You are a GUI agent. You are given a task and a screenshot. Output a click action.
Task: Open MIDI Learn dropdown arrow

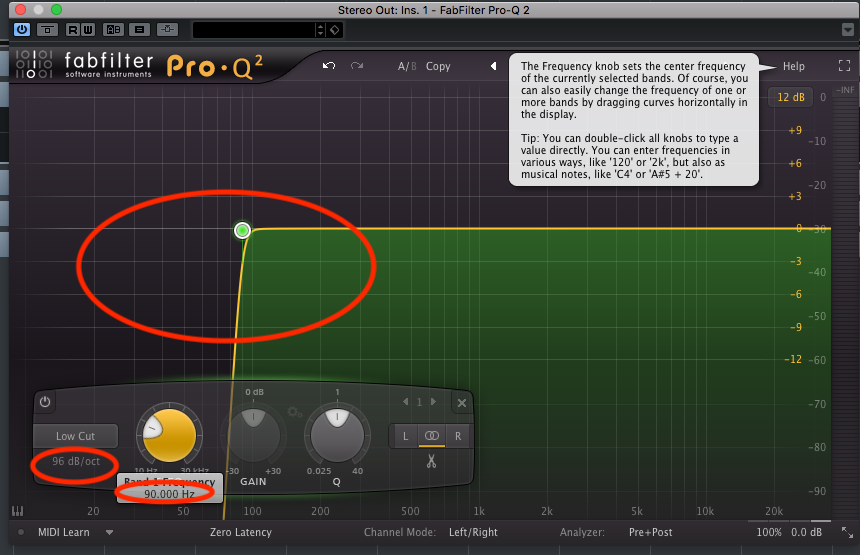point(110,532)
